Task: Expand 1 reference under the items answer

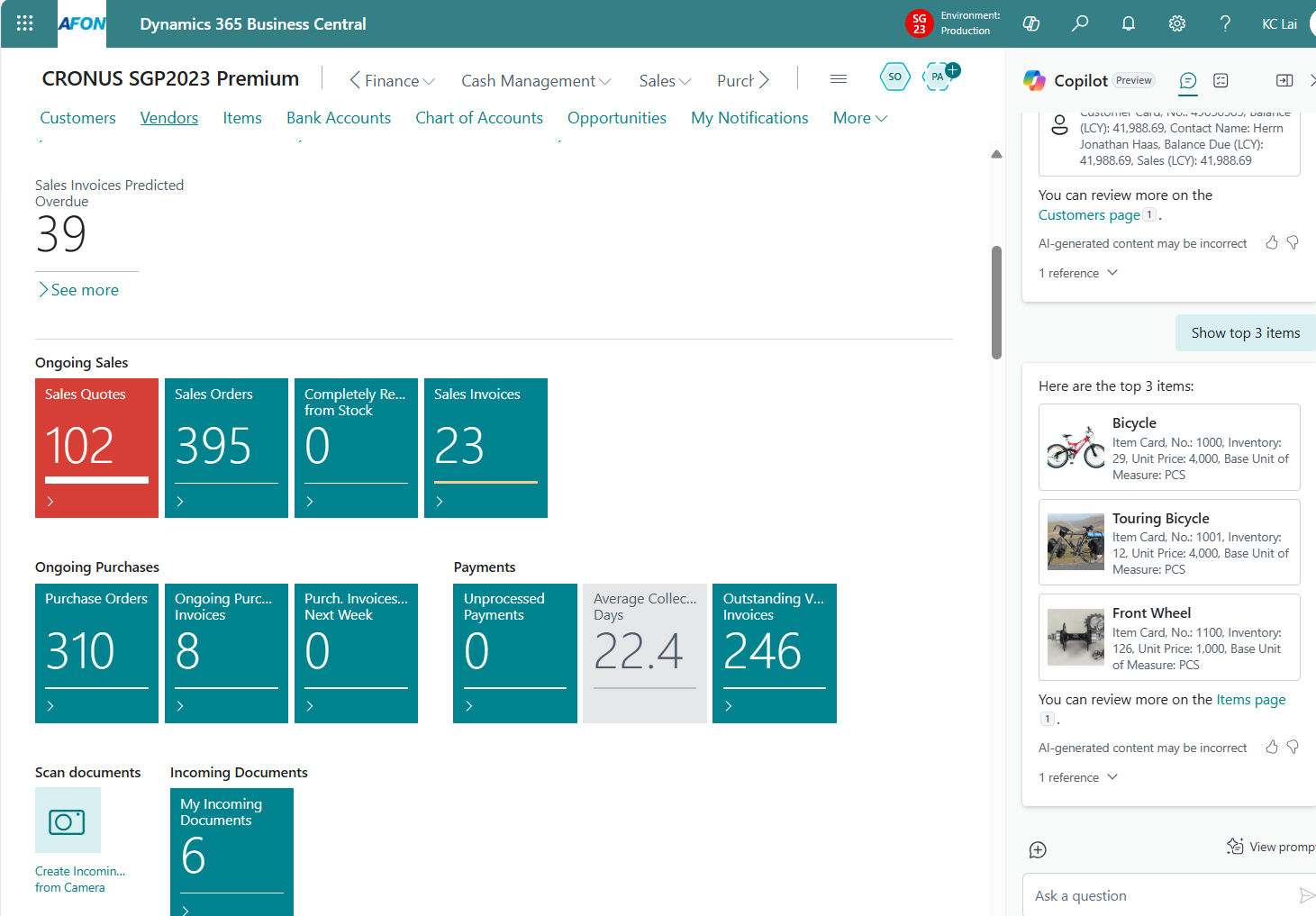Action: [1078, 777]
